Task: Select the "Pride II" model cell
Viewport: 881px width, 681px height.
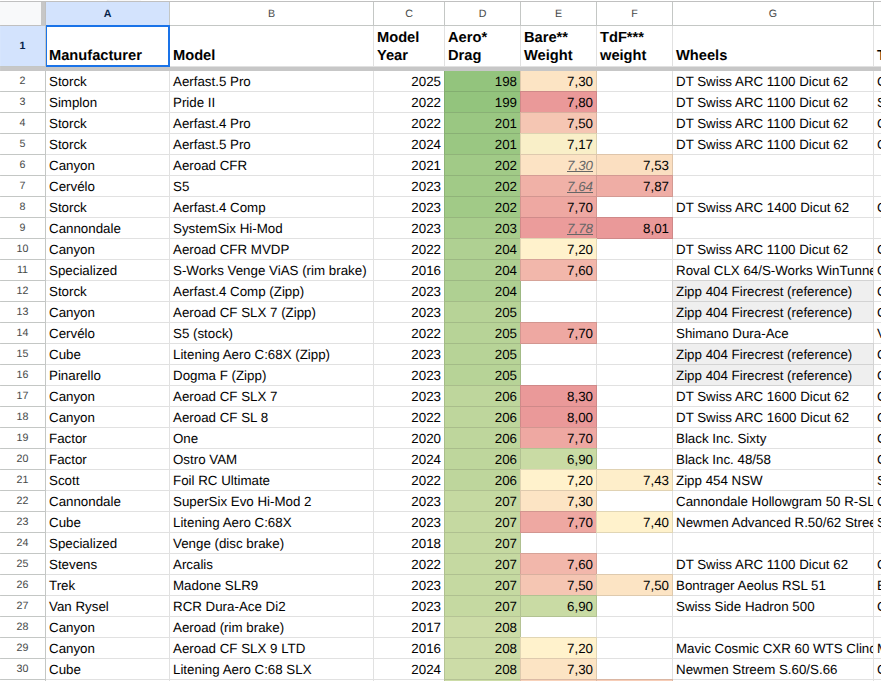Action: (271, 102)
